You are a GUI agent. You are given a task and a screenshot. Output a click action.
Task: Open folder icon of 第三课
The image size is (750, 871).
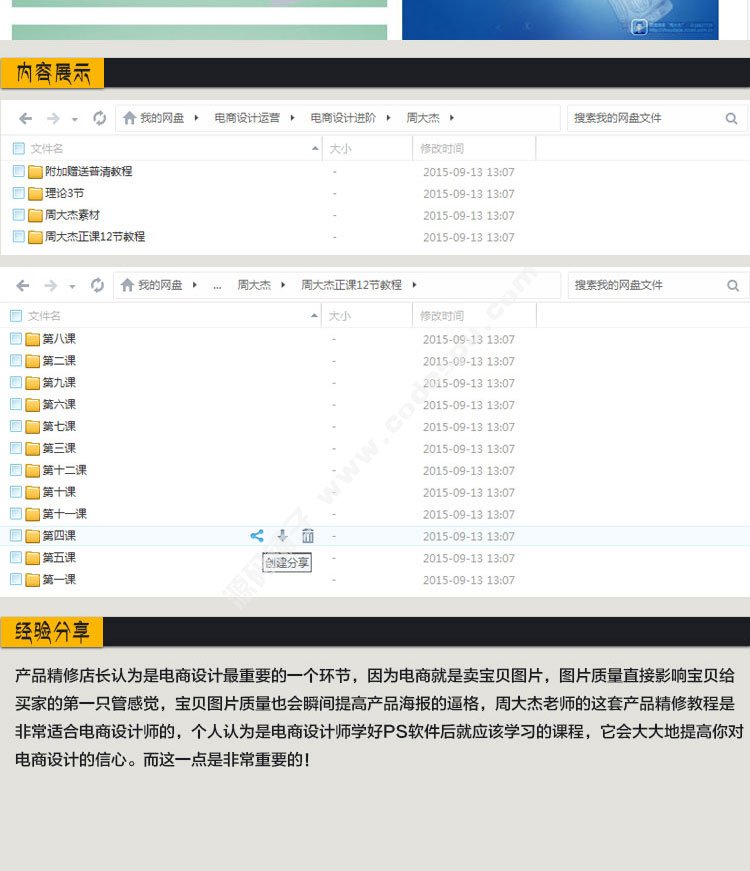click(x=33, y=448)
